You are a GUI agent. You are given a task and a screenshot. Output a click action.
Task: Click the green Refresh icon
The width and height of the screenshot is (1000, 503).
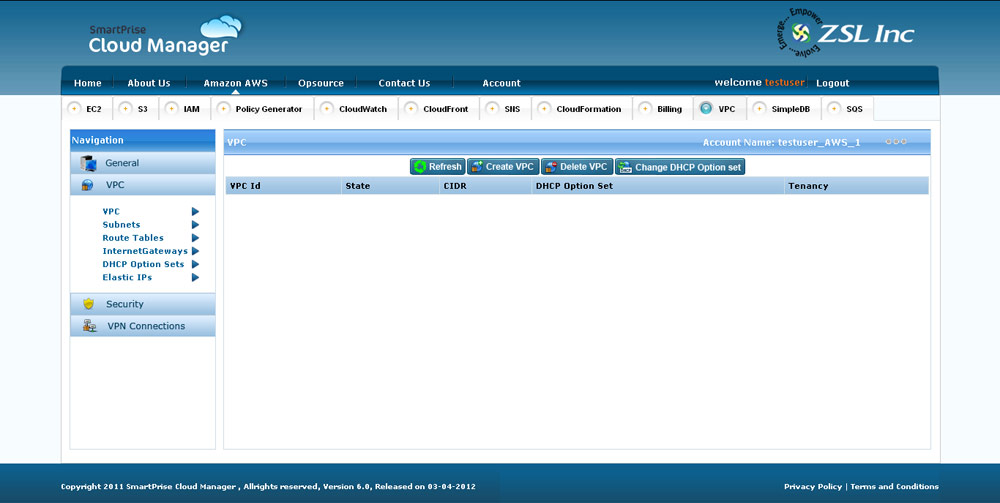tap(420, 167)
